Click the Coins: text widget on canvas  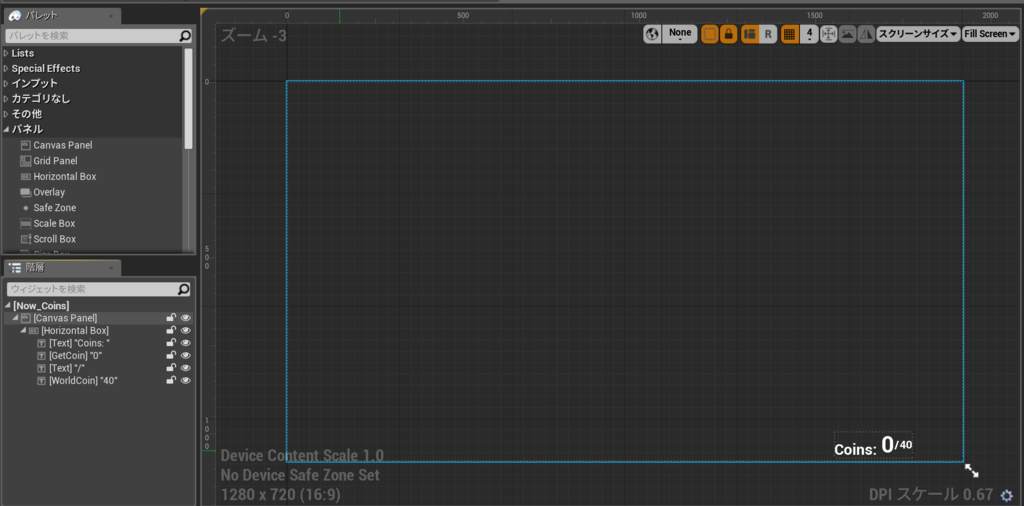(x=855, y=450)
